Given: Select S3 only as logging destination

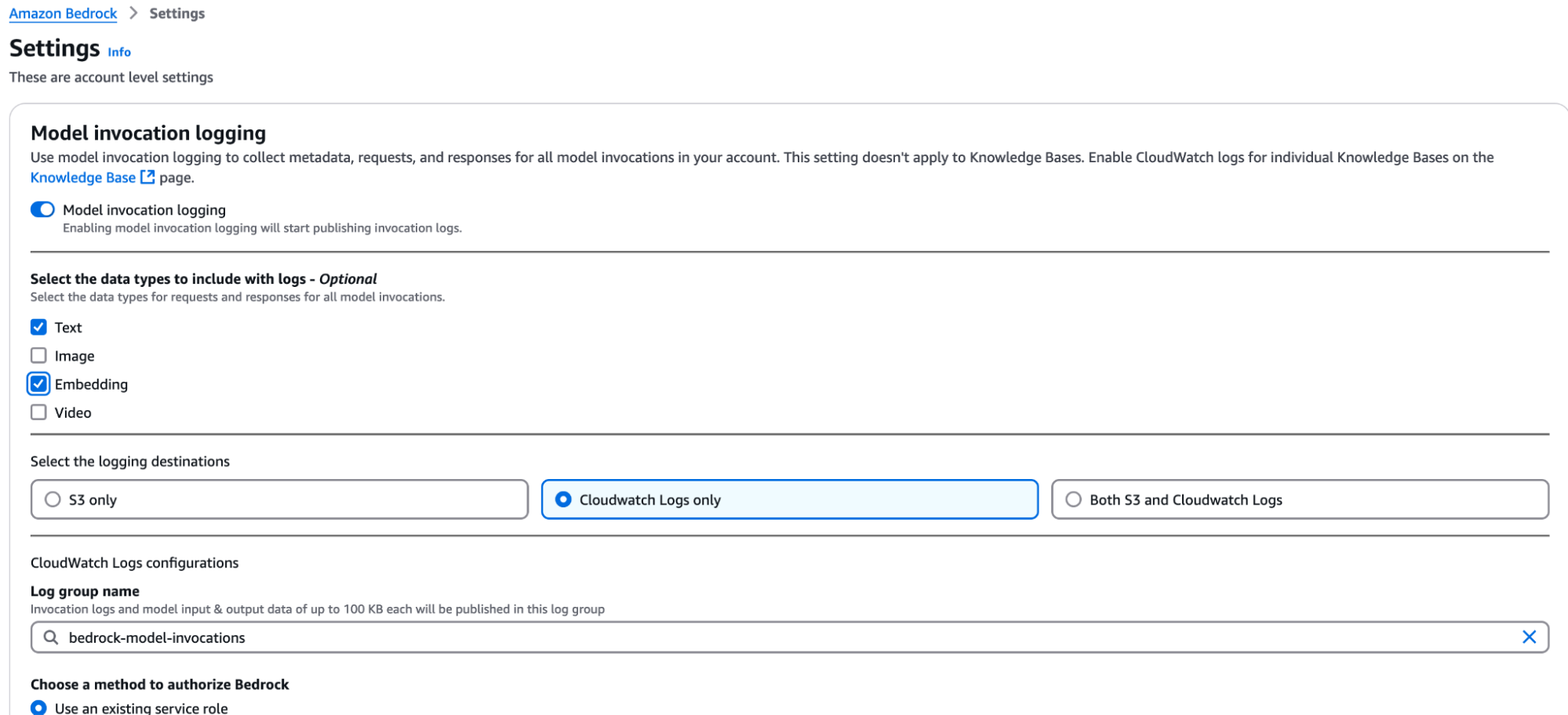Looking at the screenshot, I should 53,499.
